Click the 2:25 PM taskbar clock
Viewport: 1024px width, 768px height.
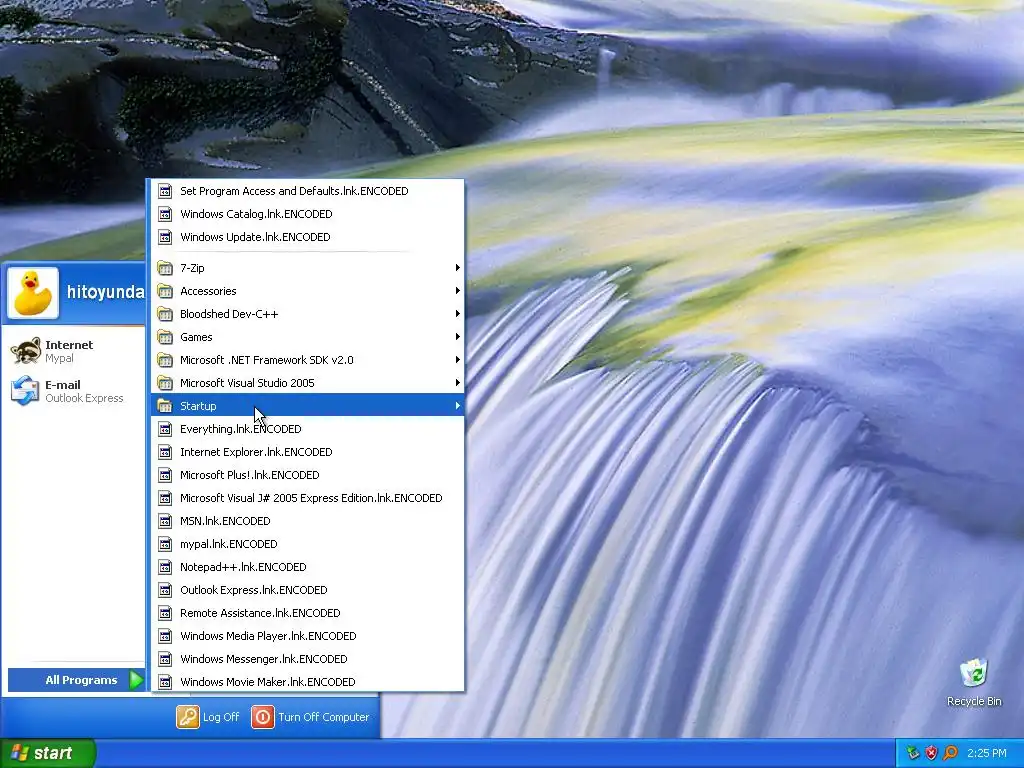[x=987, y=753]
